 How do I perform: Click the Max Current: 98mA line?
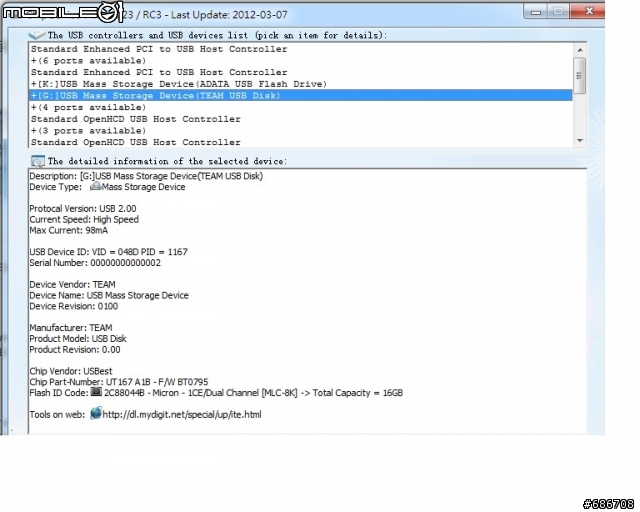pos(69,231)
